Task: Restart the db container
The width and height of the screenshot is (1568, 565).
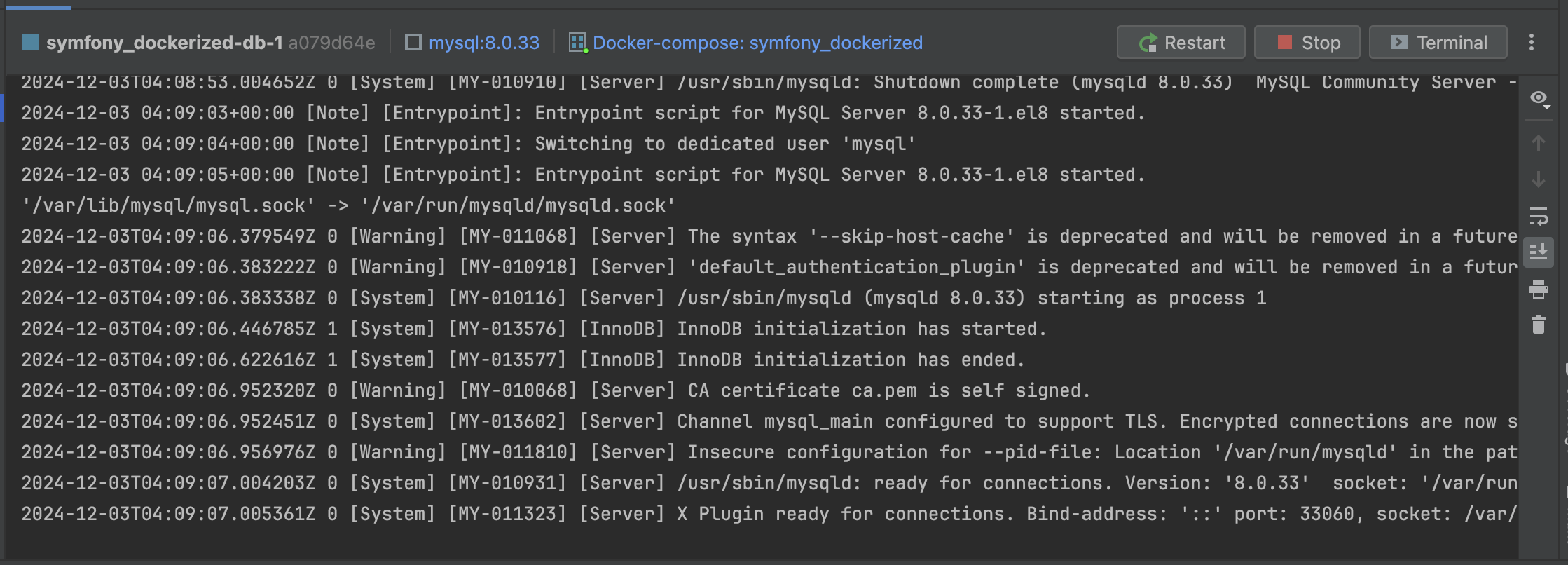Action: [x=1181, y=43]
